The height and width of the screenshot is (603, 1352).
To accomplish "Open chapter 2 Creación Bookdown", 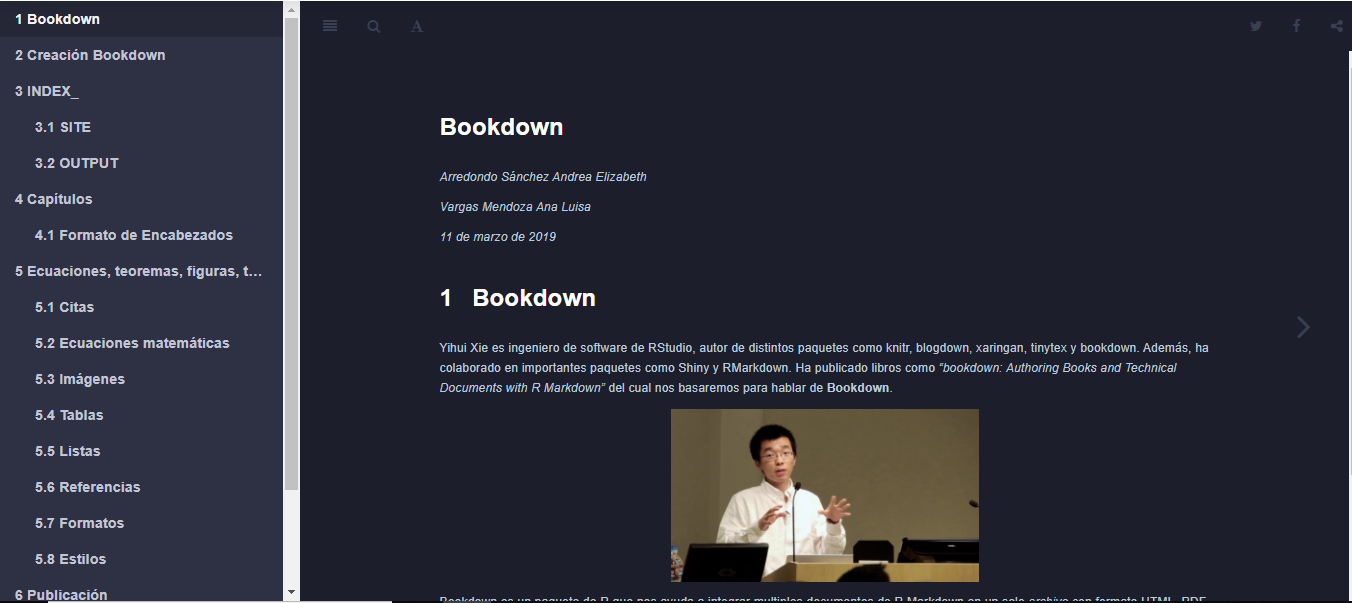I will (x=90, y=55).
